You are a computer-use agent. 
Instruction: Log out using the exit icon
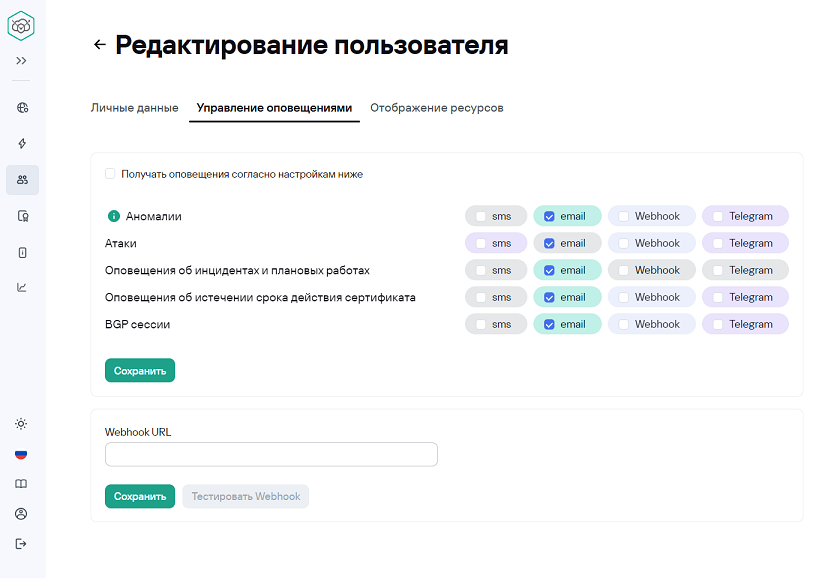coord(21,544)
